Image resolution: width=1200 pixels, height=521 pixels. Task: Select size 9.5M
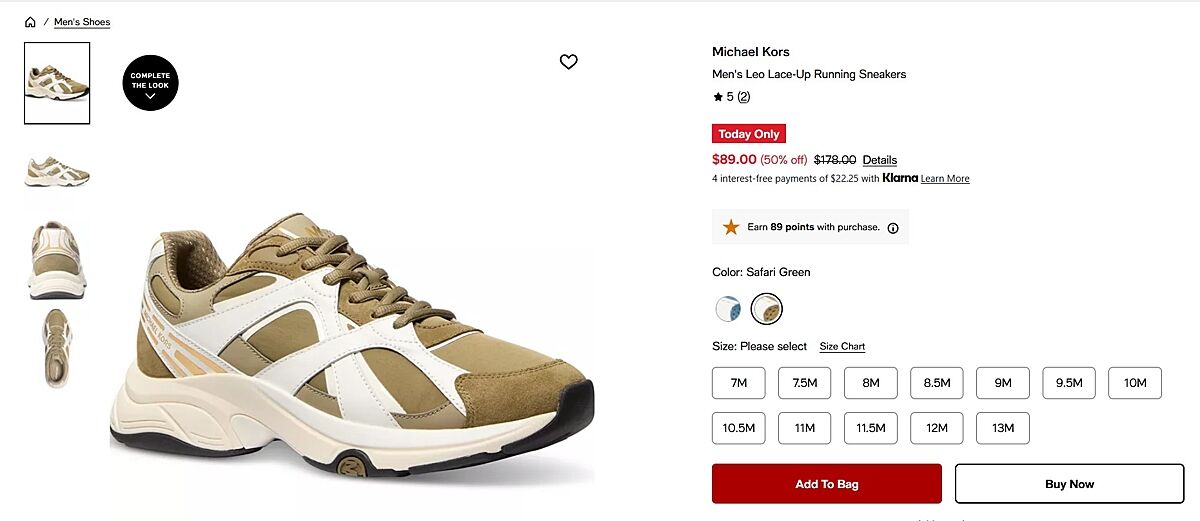tap(1069, 383)
